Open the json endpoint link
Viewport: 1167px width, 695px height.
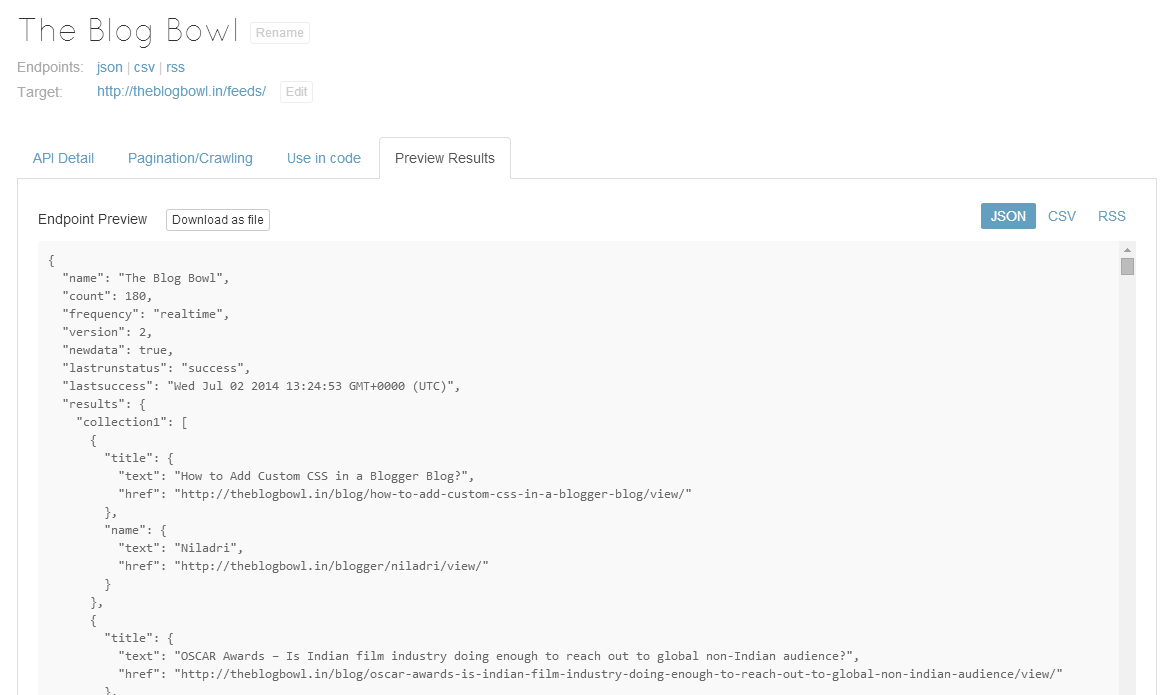109,67
